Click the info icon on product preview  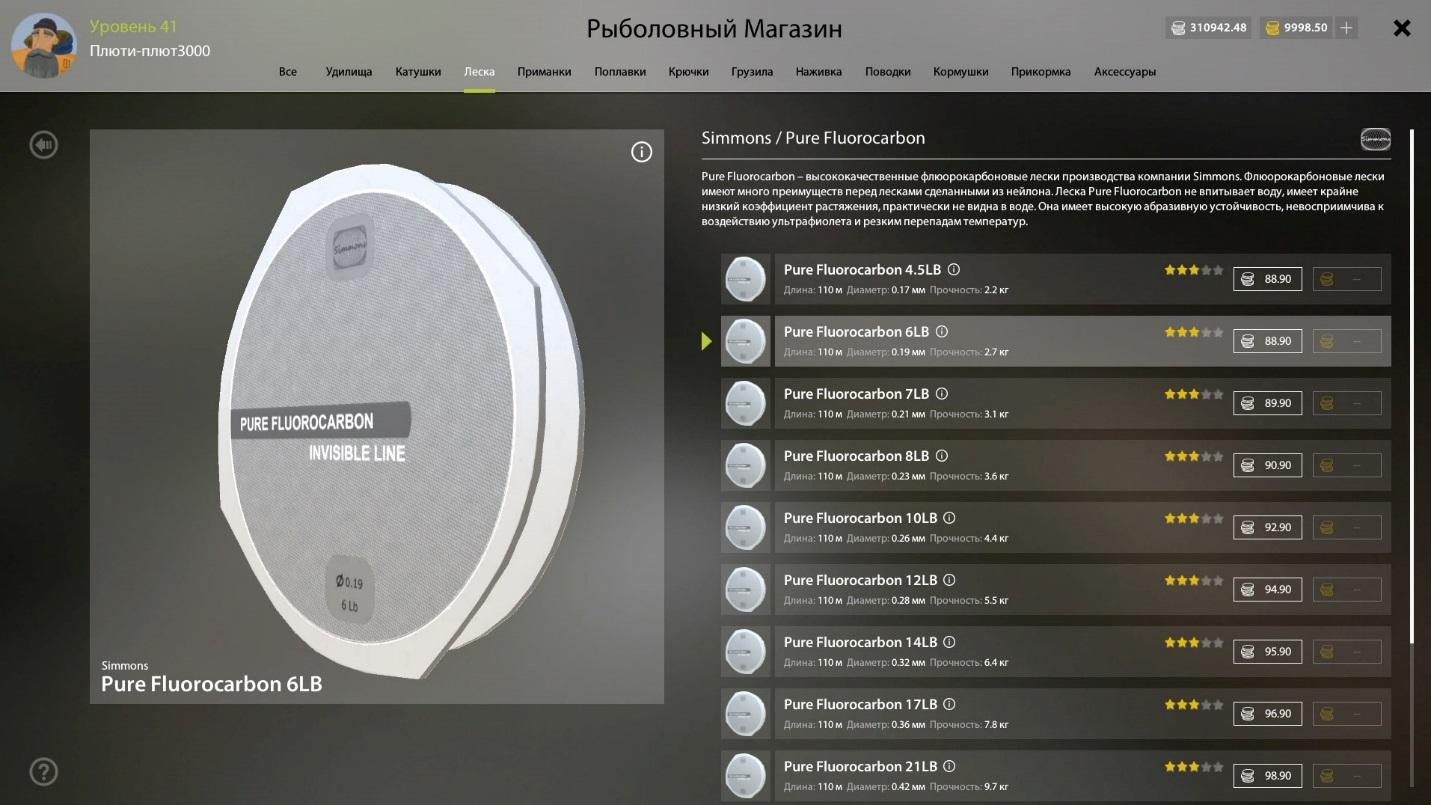click(x=641, y=152)
